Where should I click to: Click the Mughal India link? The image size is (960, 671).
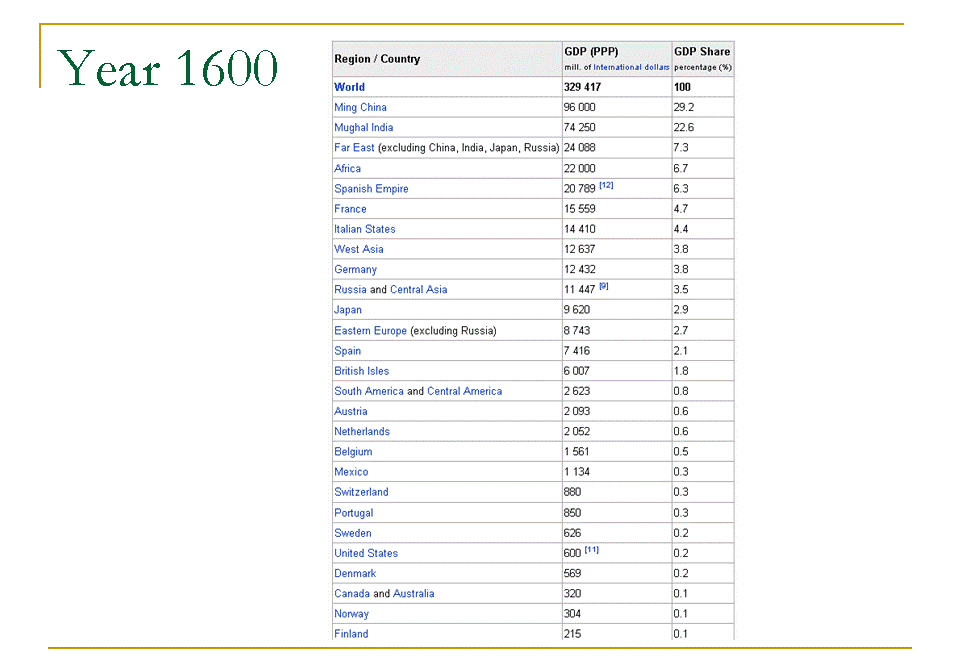pyautogui.click(x=364, y=128)
